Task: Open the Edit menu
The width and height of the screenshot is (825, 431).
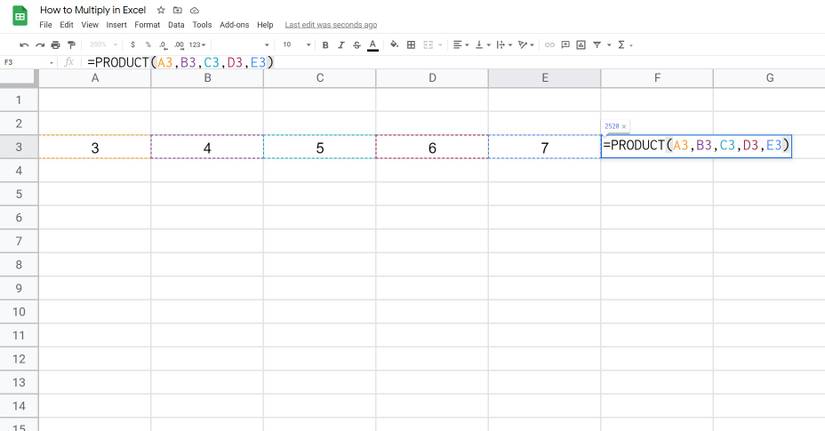Action: [66, 25]
